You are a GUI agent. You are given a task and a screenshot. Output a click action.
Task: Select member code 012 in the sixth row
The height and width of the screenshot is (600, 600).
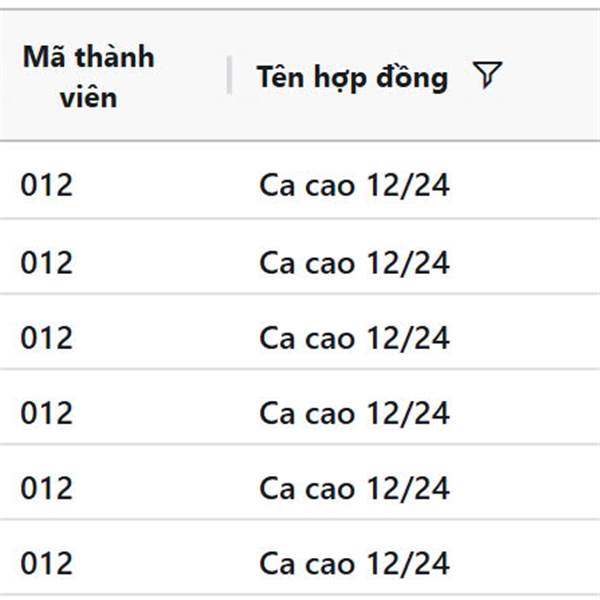[47, 563]
